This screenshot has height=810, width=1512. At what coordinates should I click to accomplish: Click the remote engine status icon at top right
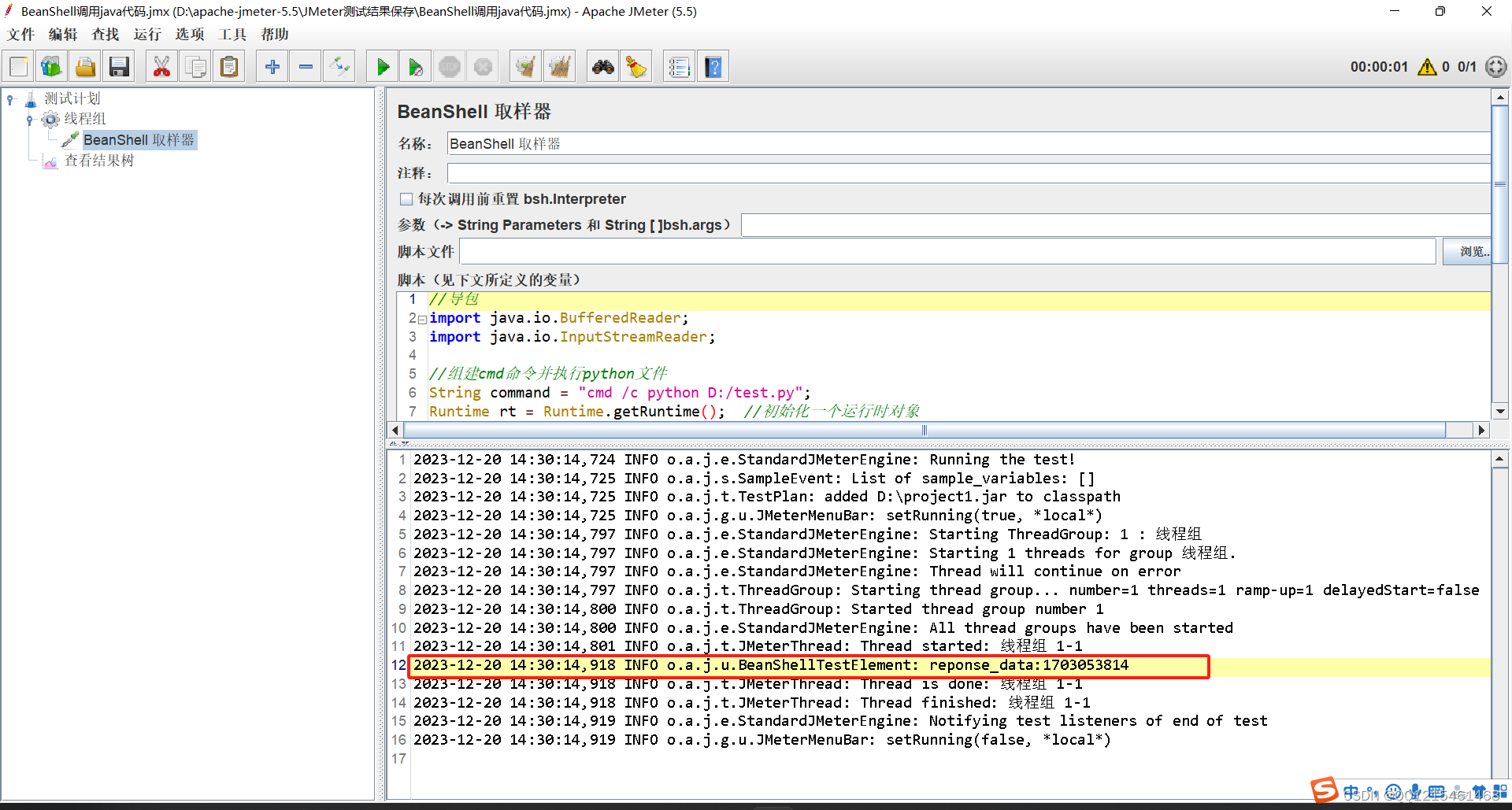pyautogui.click(x=1496, y=67)
